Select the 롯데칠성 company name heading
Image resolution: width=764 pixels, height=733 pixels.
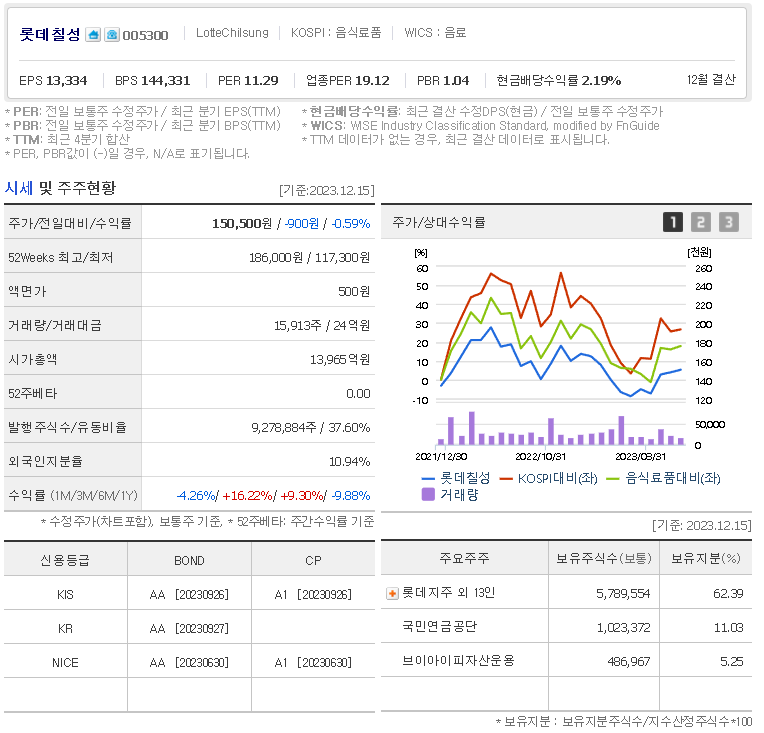click(x=50, y=34)
